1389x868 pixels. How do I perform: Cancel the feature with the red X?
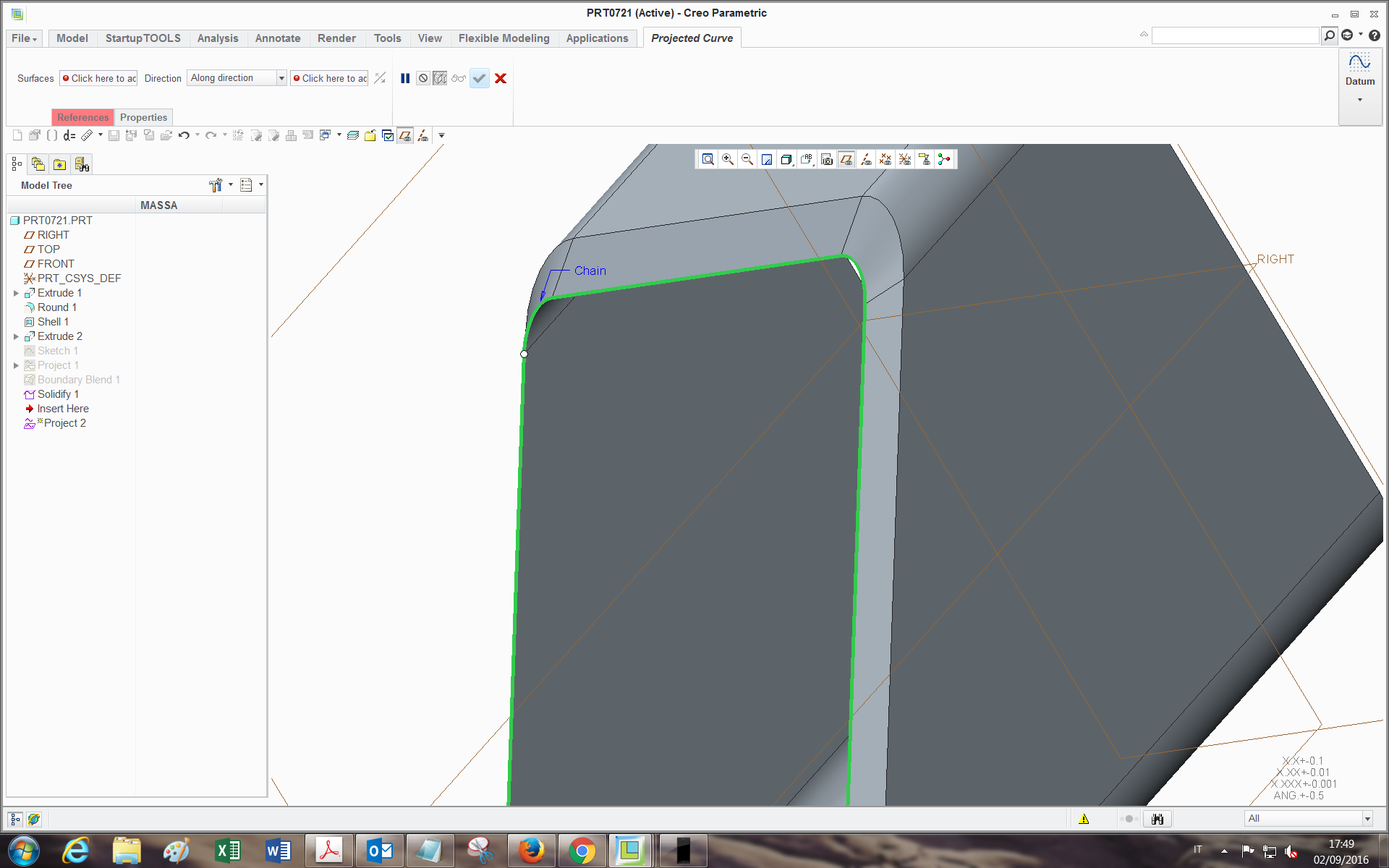[x=501, y=78]
